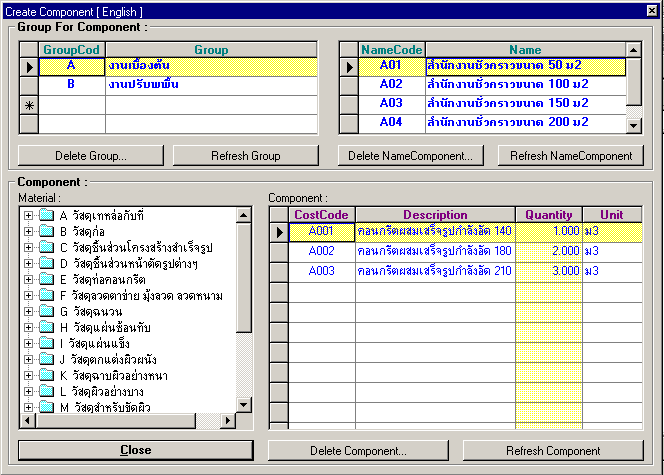Click folder icon of material group M

click(47, 407)
